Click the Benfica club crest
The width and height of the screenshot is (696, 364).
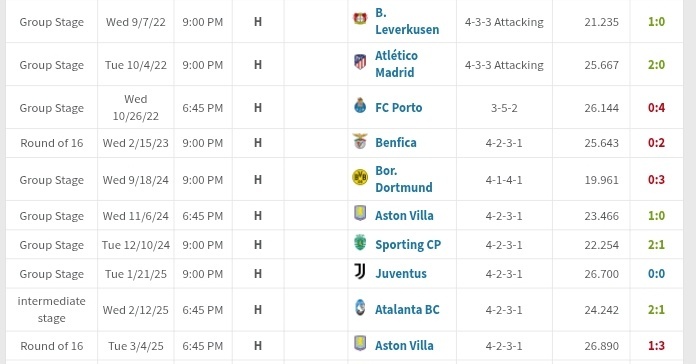coord(360,141)
